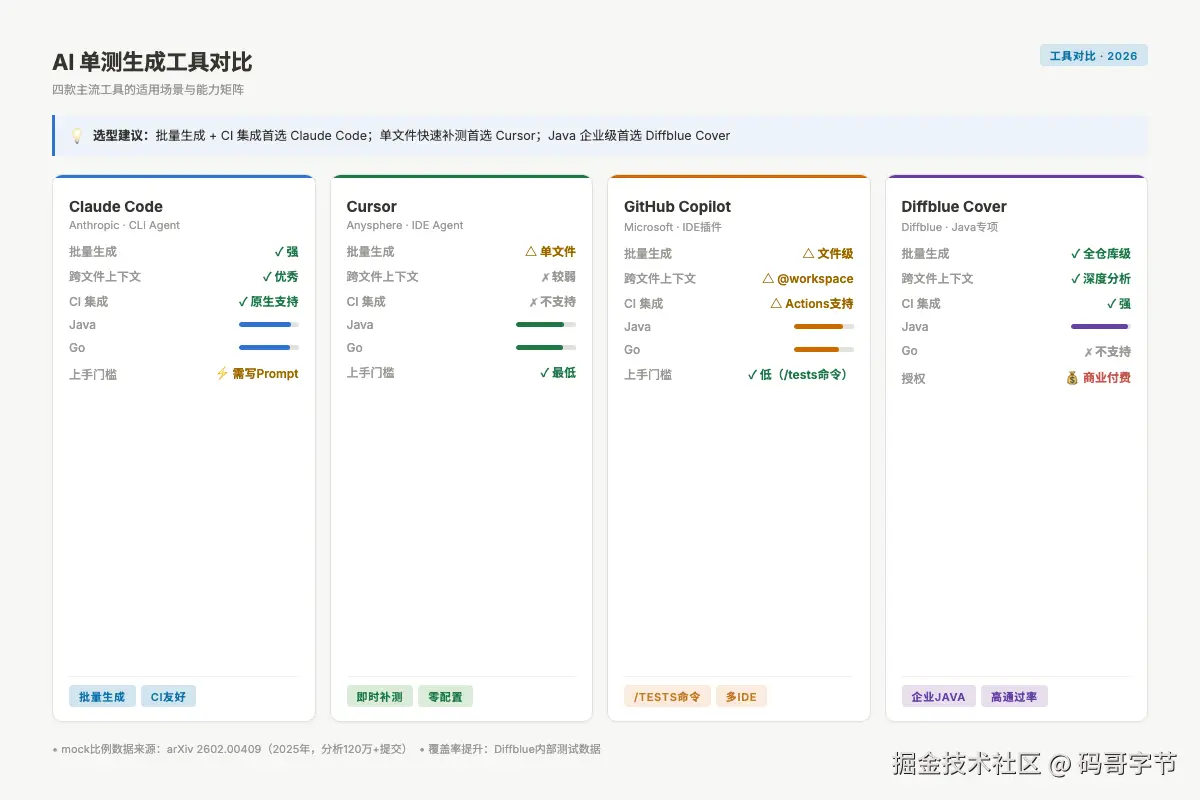Click the CI友好 tag
Viewport: 1200px width, 800px height.
(168, 697)
